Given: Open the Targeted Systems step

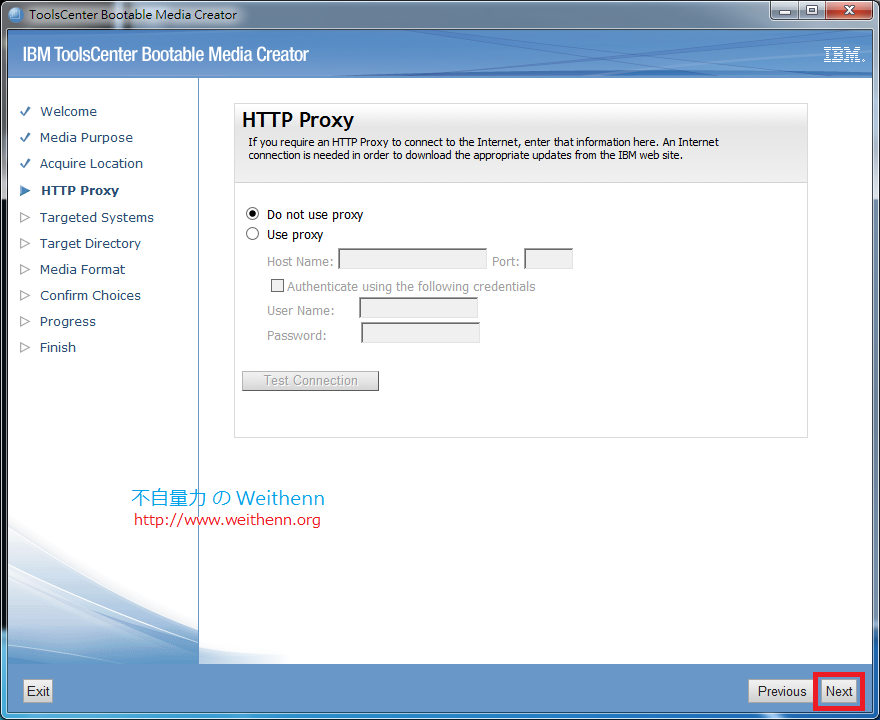Looking at the screenshot, I should point(97,217).
